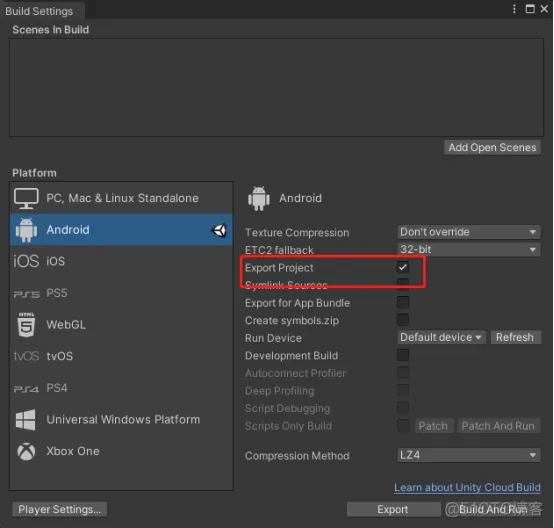The width and height of the screenshot is (554, 528).
Task: Click inside the Scenes In Build list
Action: [276, 87]
